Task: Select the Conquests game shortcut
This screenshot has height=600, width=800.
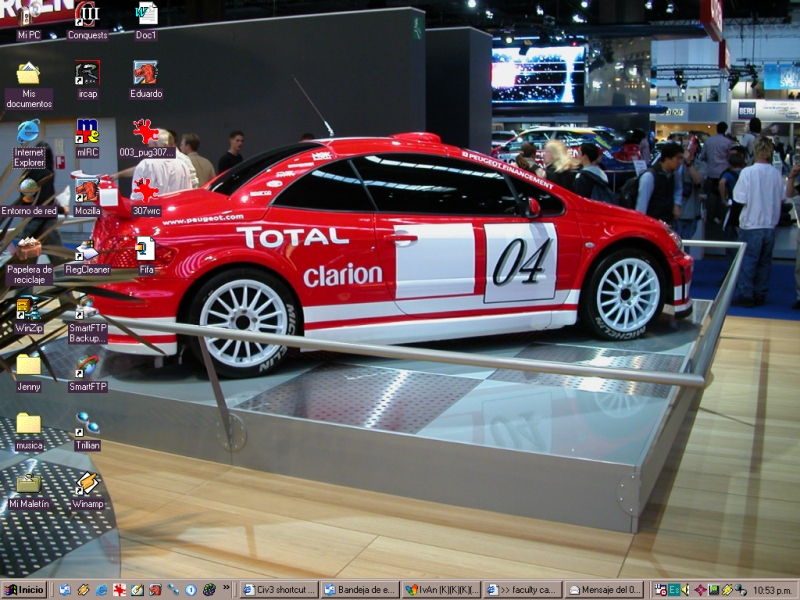Action: 87,15
